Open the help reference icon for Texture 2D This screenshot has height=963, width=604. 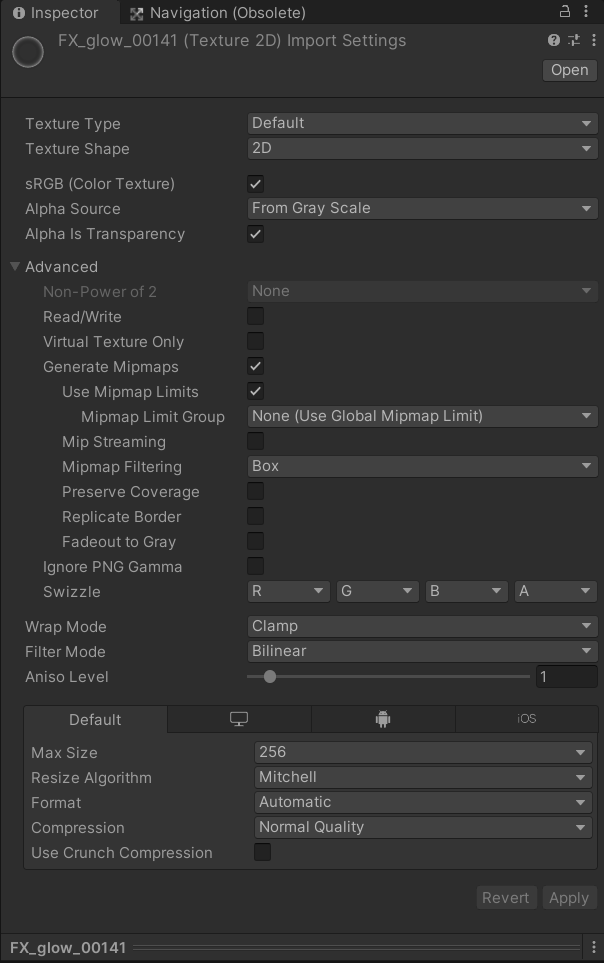tap(554, 41)
